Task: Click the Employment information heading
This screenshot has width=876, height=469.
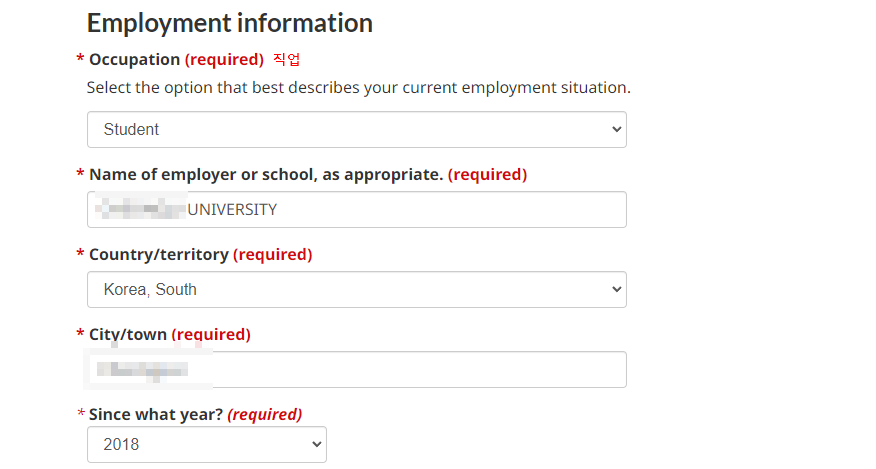Action: (230, 23)
